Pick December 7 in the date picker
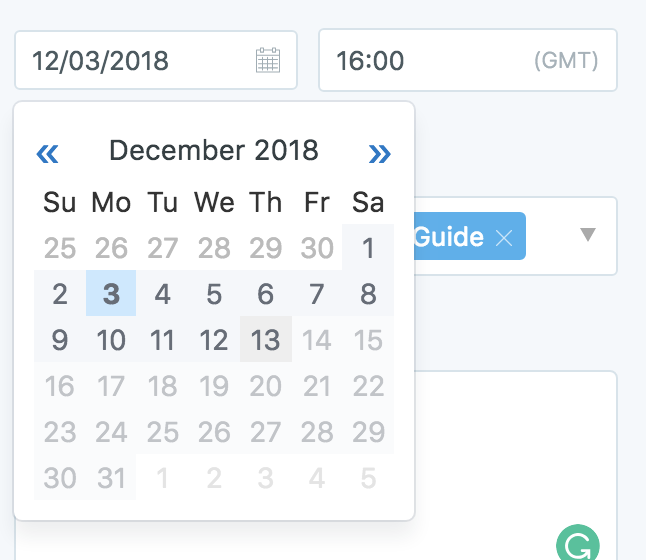 317,294
